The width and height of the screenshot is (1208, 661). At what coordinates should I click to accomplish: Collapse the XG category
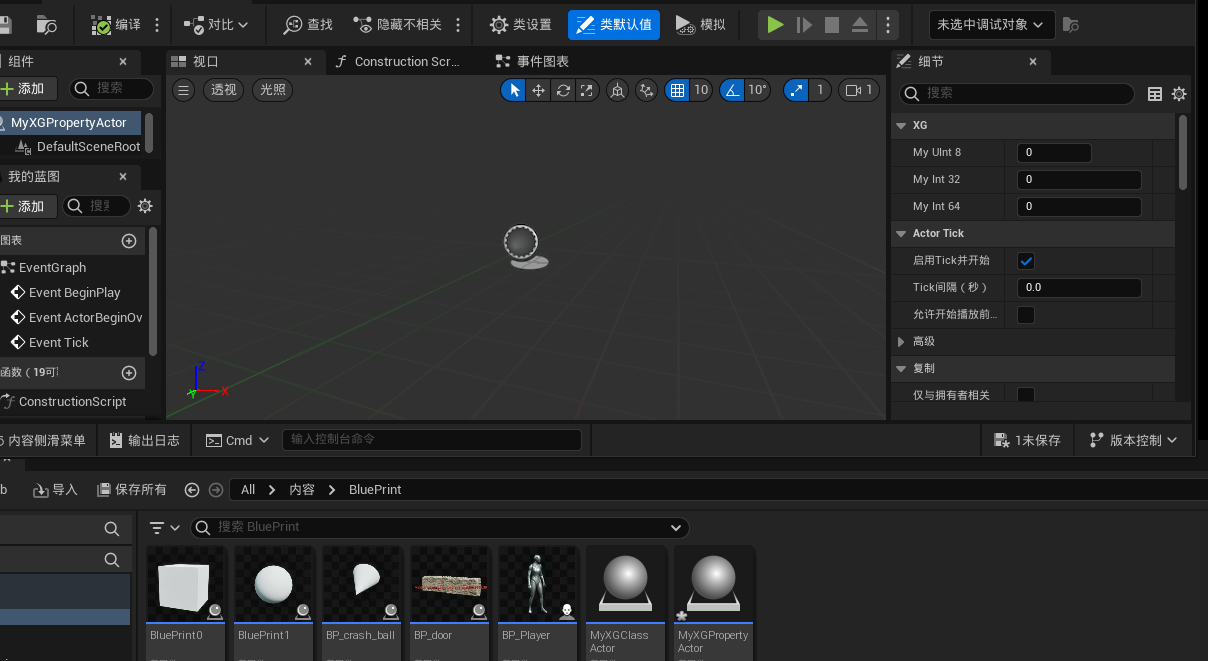902,126
